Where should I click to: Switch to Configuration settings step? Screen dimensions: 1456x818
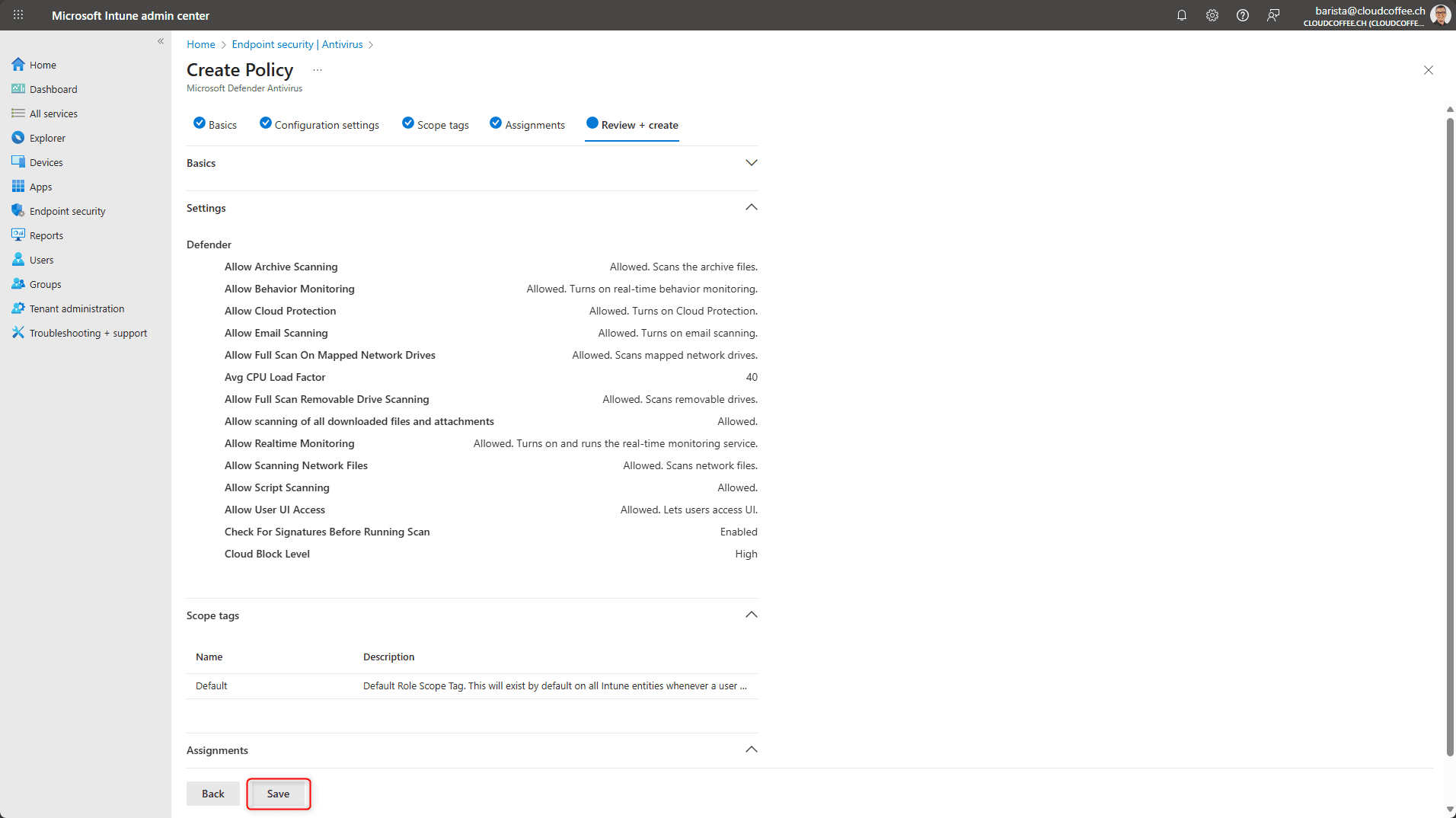click(319, 125)
